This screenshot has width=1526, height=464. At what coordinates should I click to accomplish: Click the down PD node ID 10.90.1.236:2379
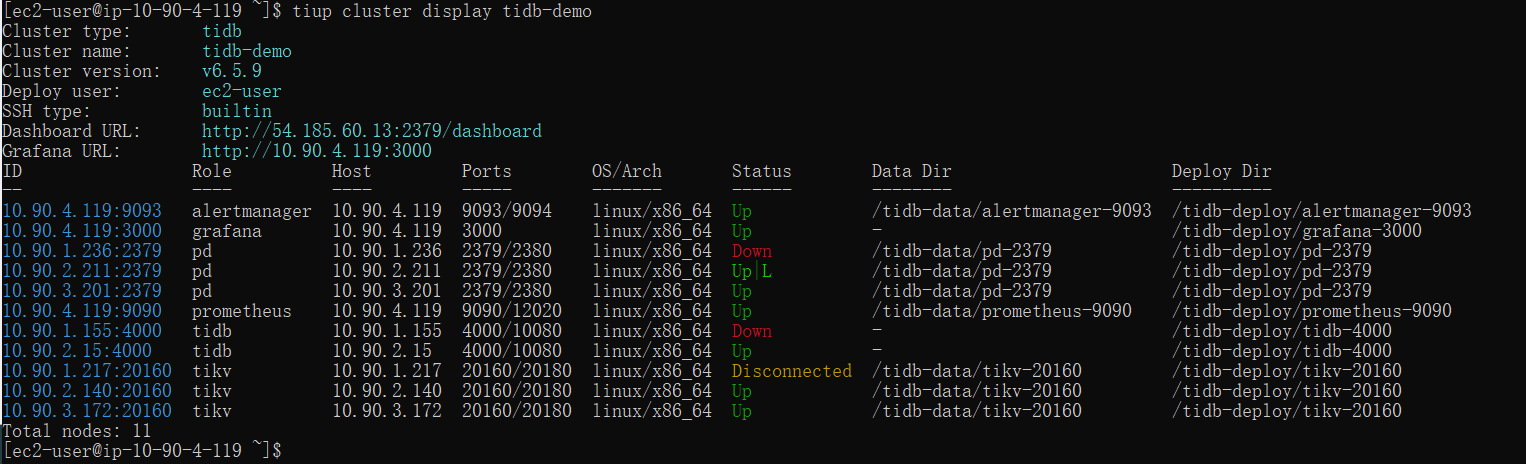81,251
